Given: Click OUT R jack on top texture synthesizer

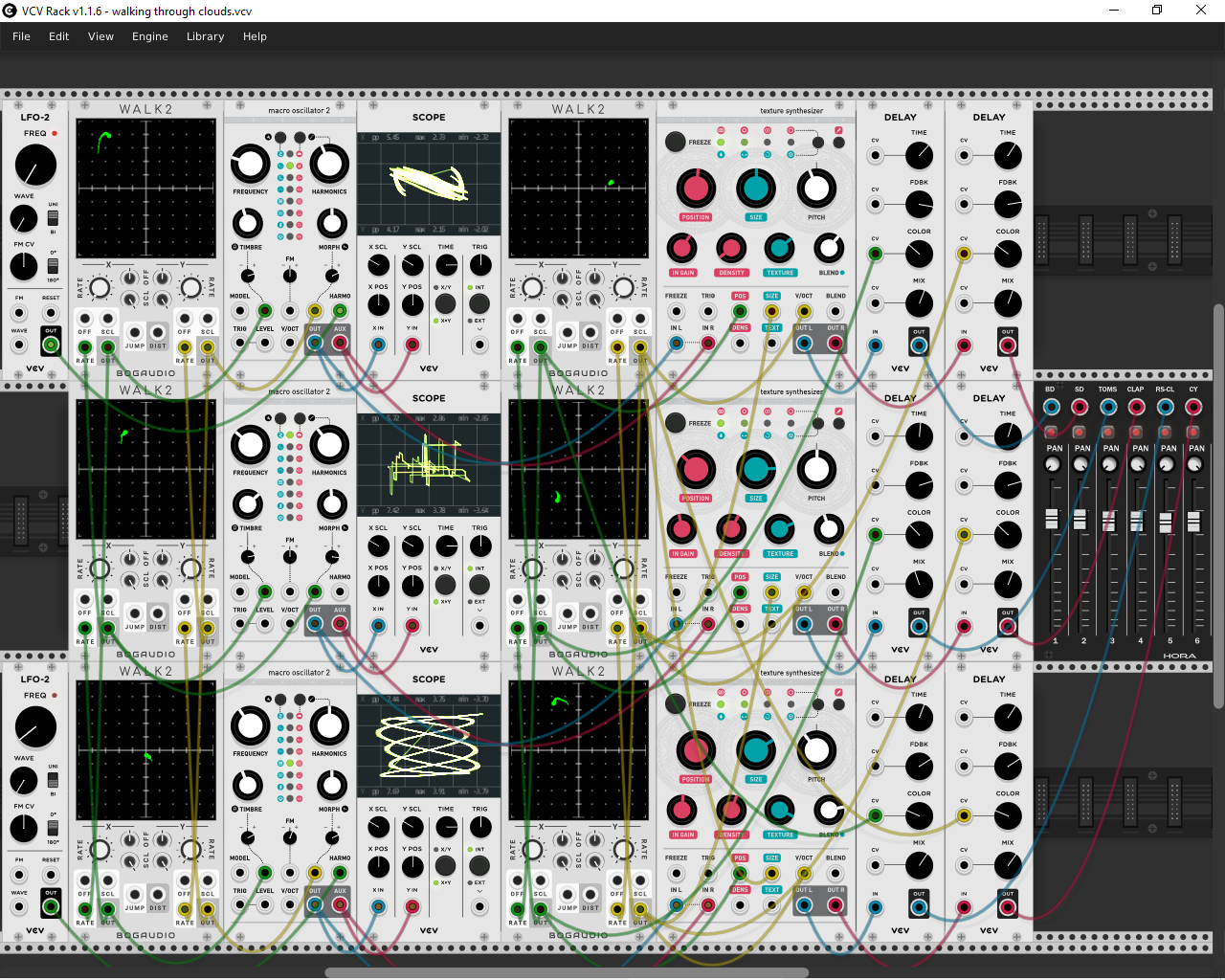Looking at the screenshot, I should coord(835,343).
